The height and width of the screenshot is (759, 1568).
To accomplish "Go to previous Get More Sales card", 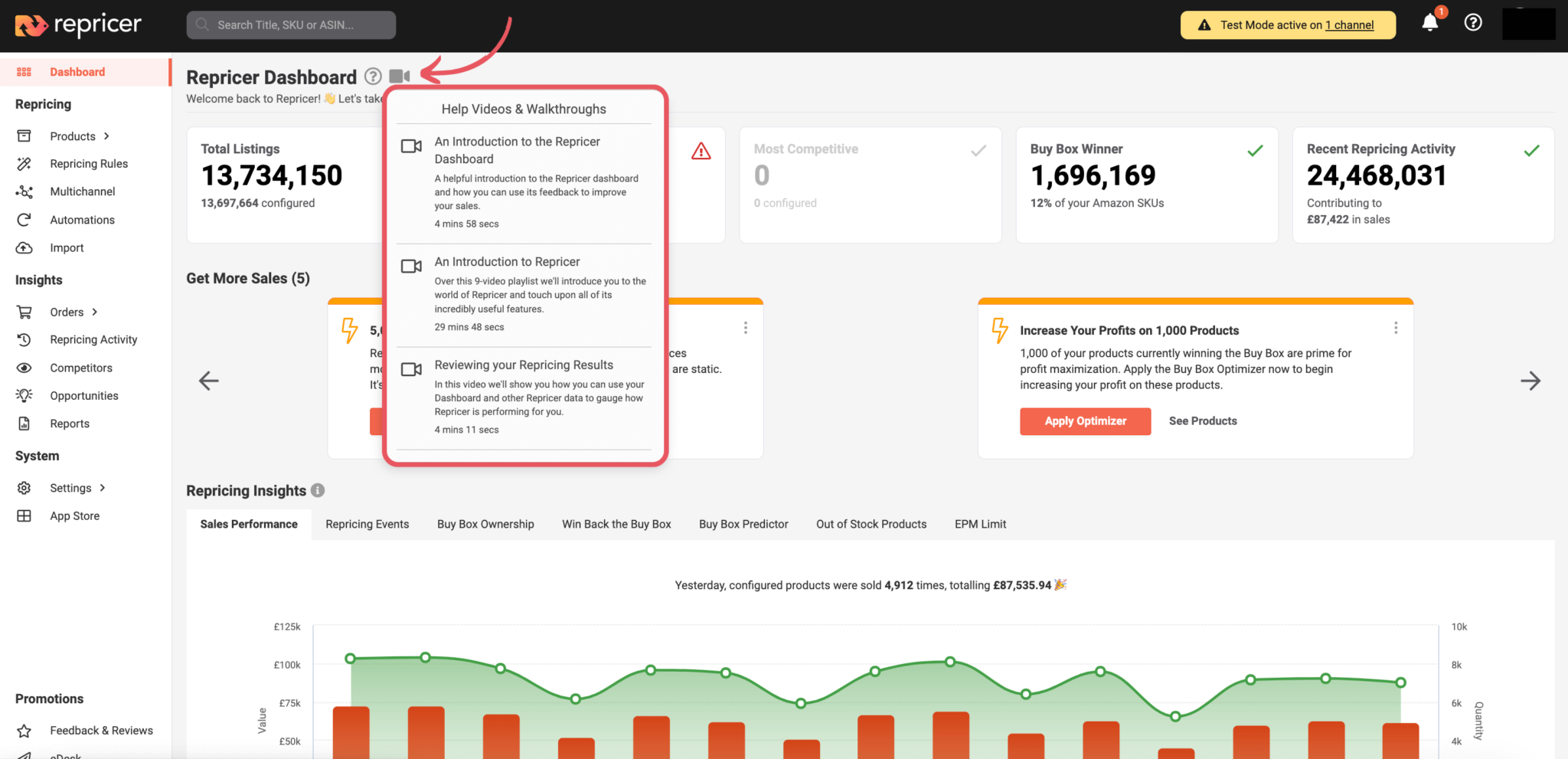I will coord(208,381).
